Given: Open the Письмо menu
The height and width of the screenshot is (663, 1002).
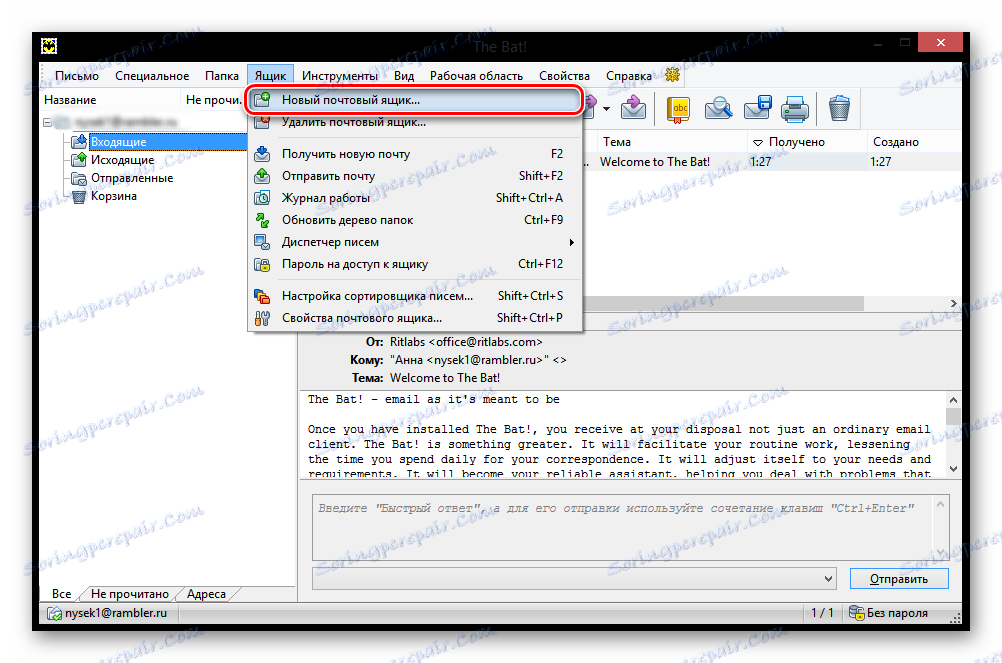Looking at the screenshot, I should coord(77,76).
